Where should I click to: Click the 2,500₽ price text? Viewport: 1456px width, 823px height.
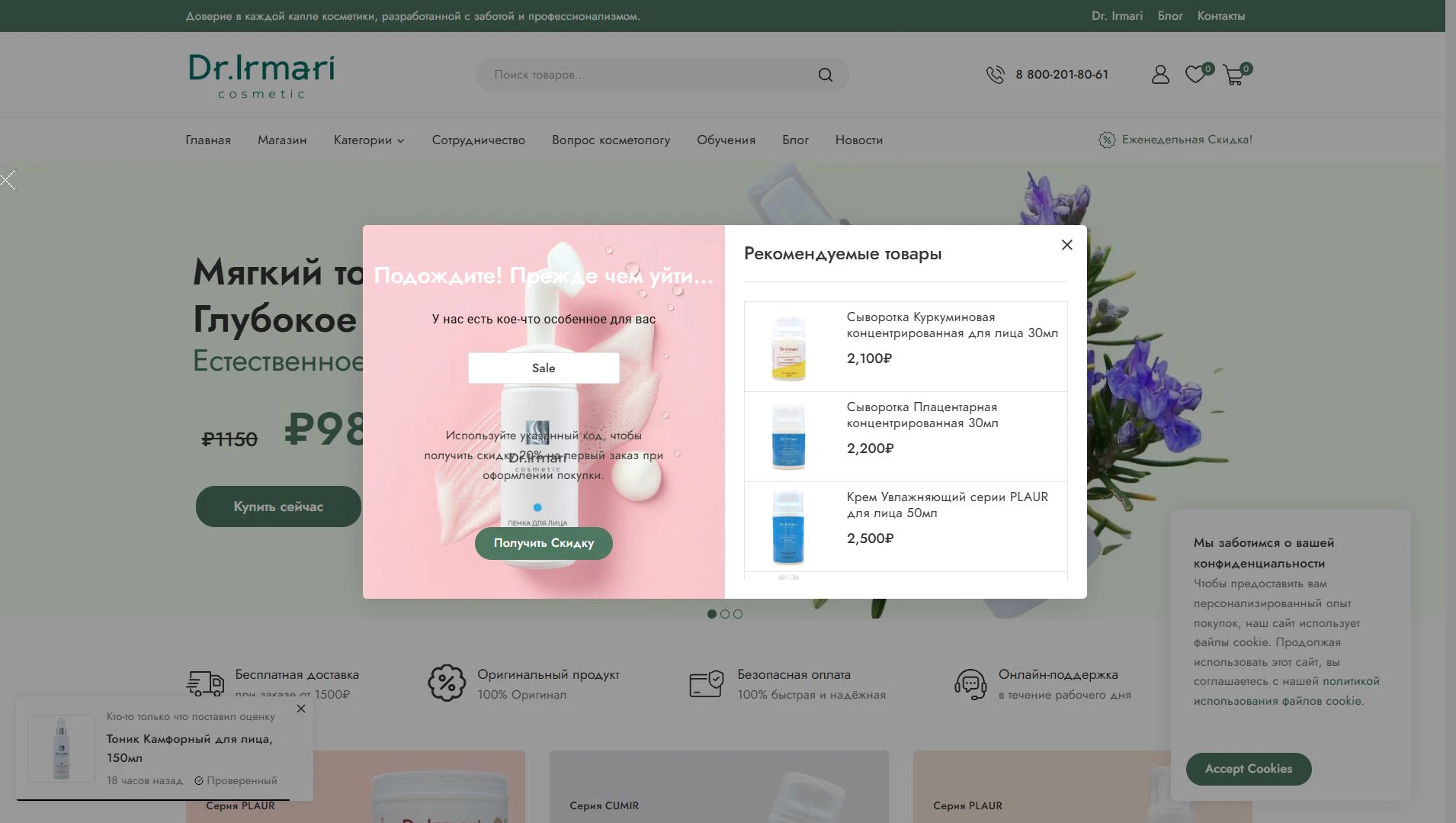[x=871, y=538]
